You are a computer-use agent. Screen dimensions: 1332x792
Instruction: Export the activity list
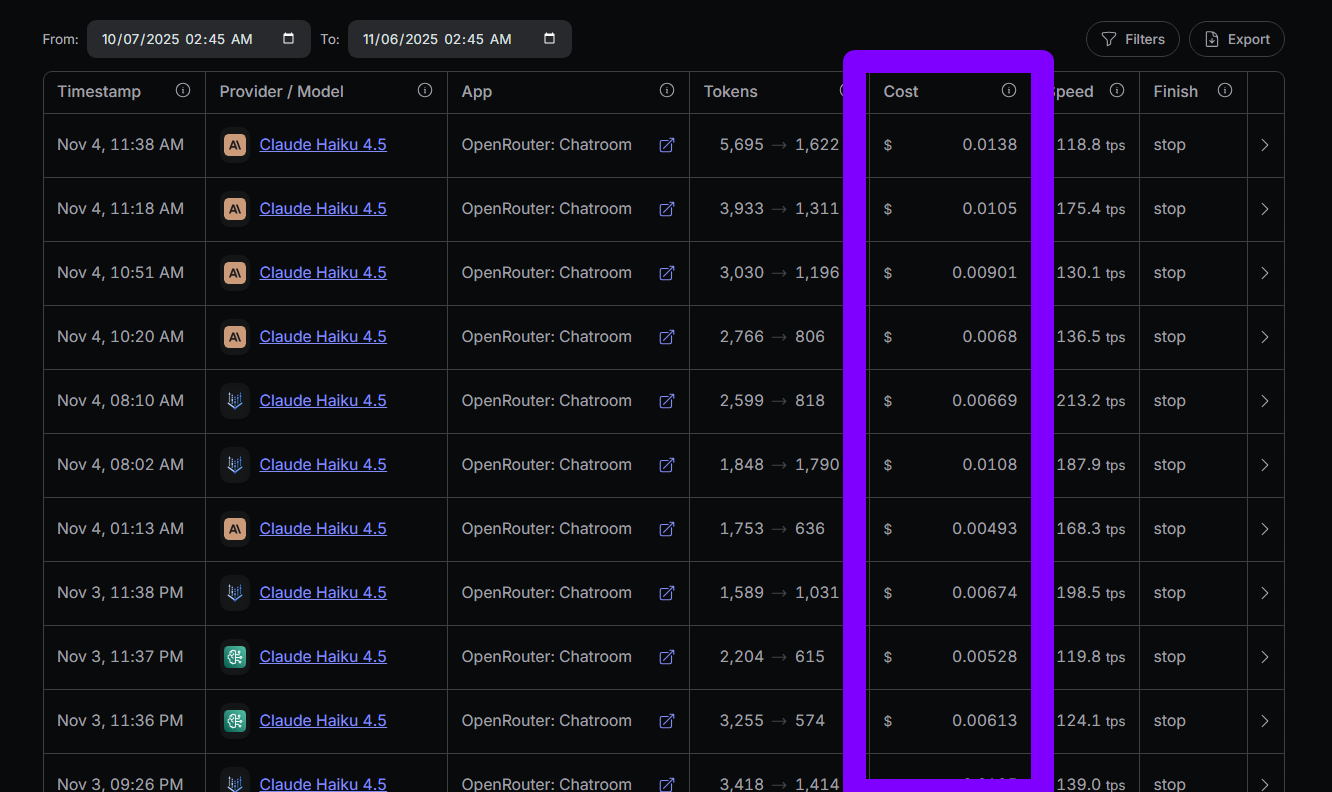[1237, 39]
